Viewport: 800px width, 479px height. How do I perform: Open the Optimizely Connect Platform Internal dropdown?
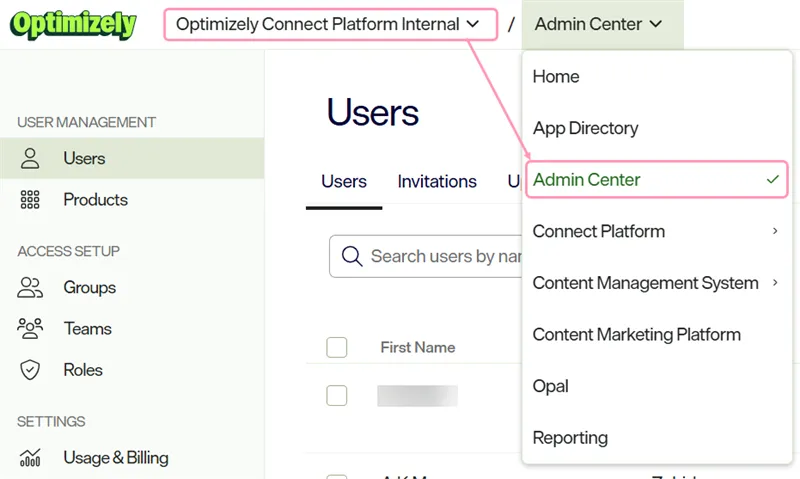pyautogui.click(x=330, y=24)
